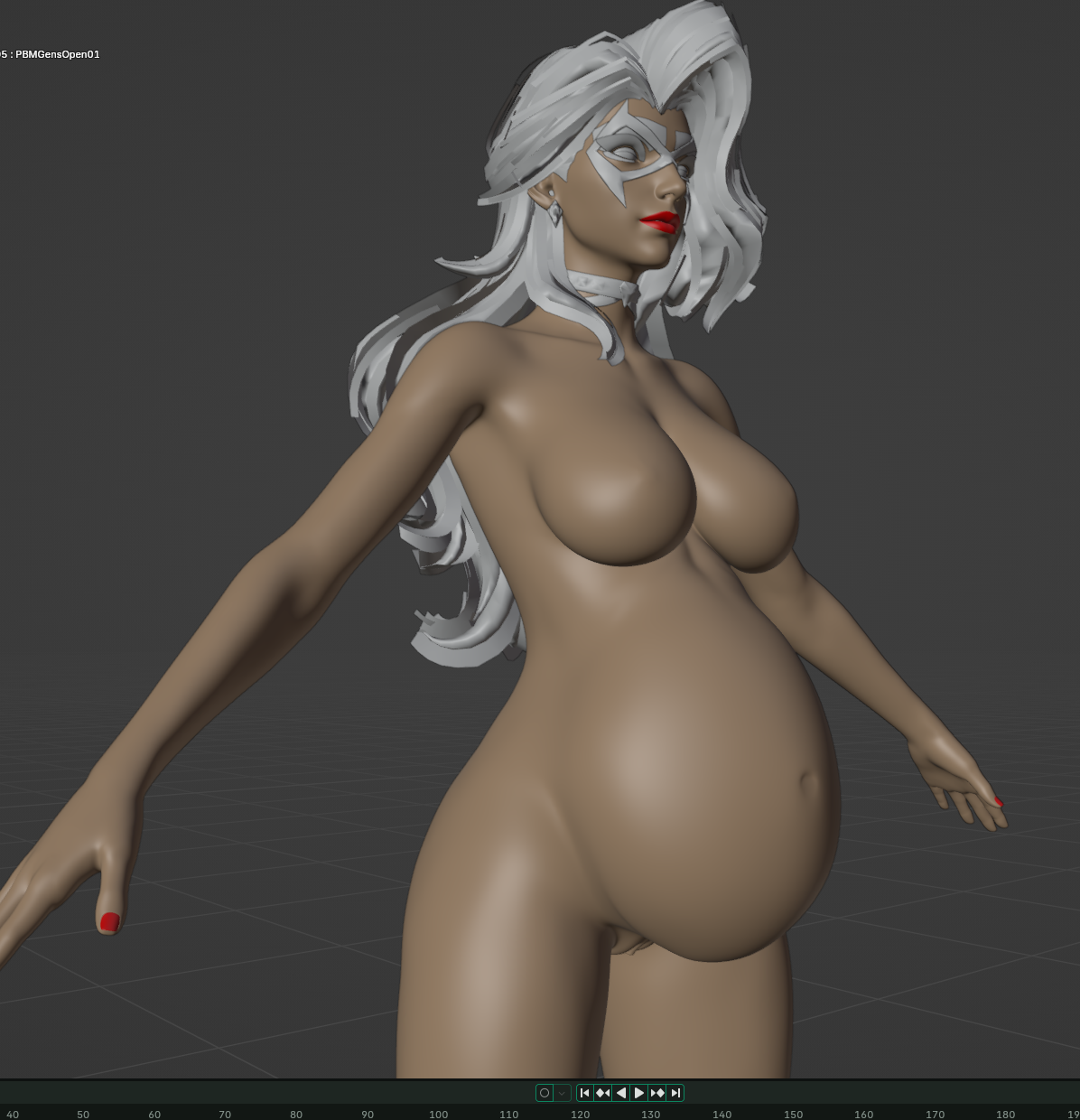Jump to the first frame of the timeline
This screenshot has height=1120, width=1080.
585,1093
